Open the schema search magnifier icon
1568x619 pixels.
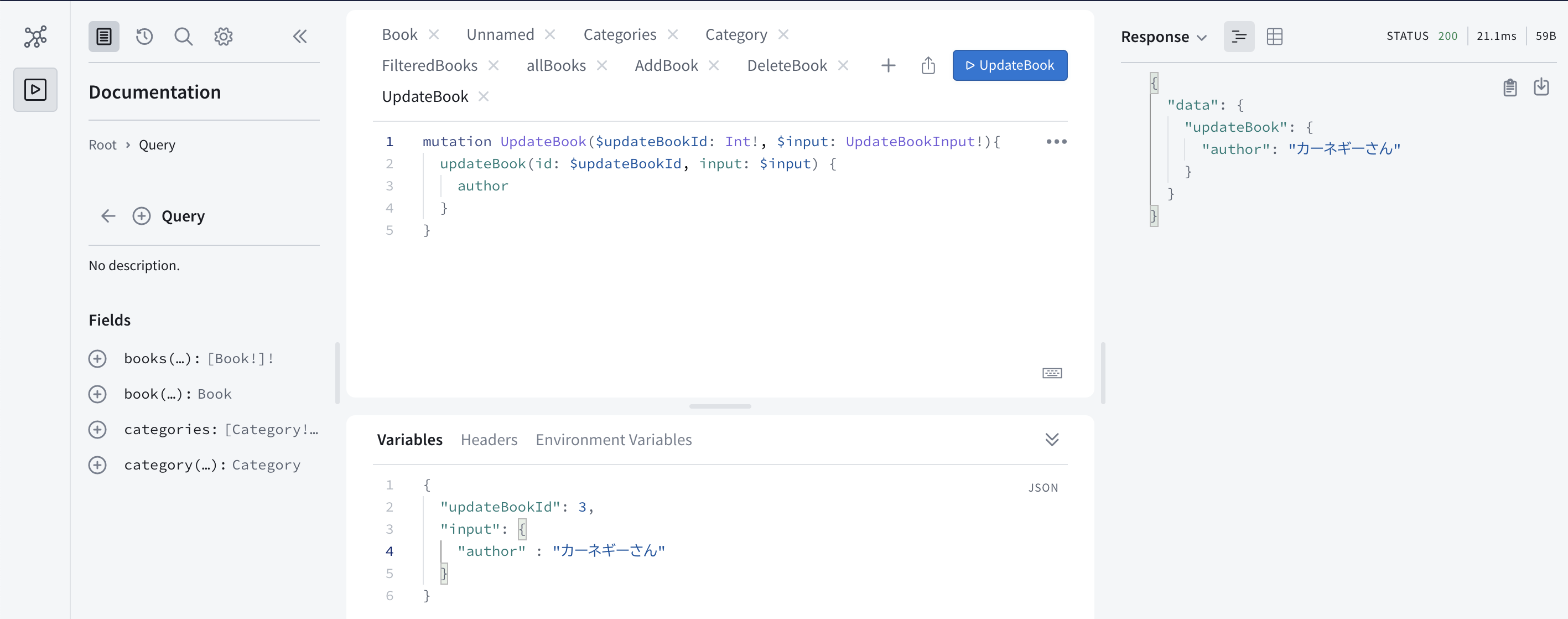[x=183, y=37]
